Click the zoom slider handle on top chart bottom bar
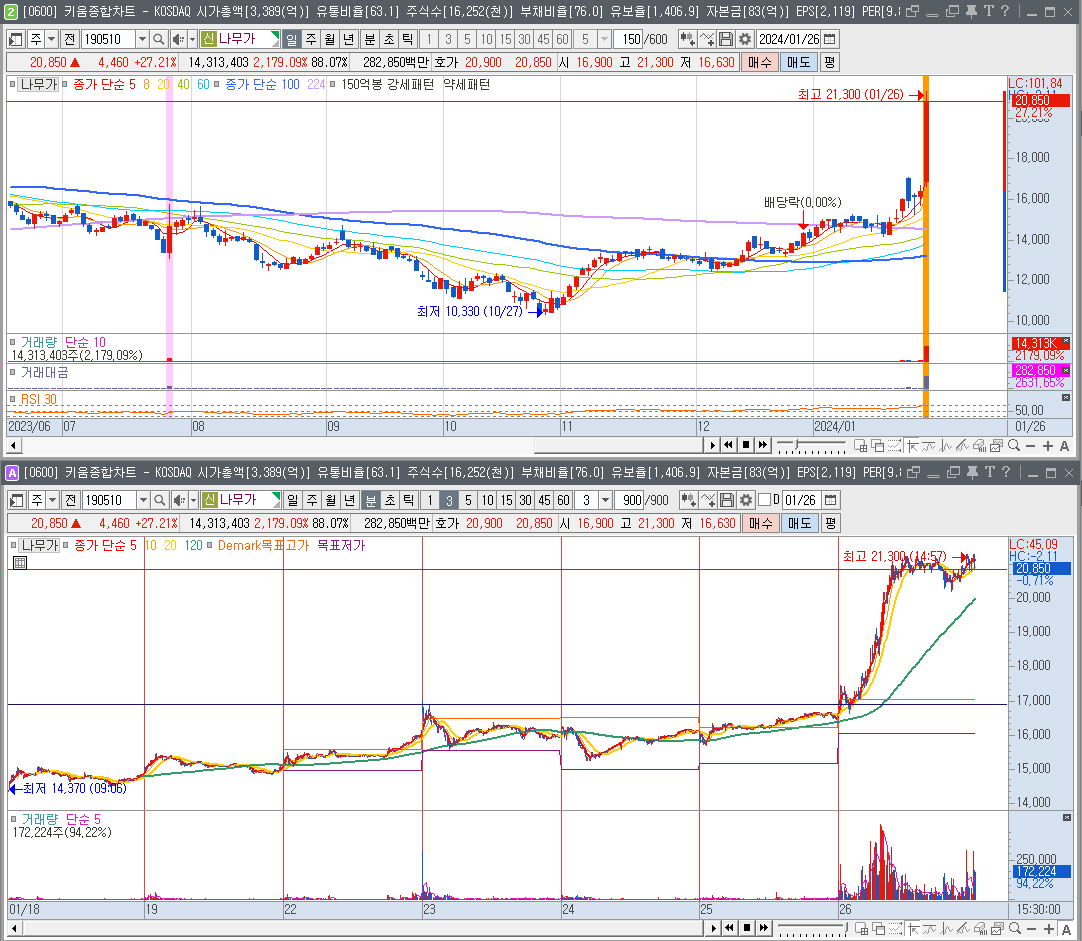Viewport: 1082px width, 941px height. tap(798, 446)
